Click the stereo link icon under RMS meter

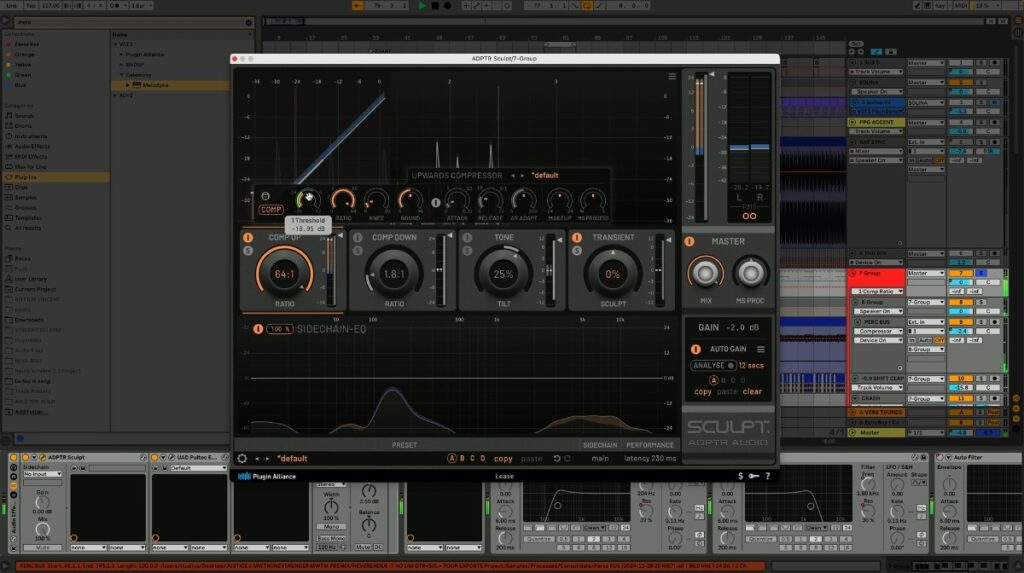point(749,215)
